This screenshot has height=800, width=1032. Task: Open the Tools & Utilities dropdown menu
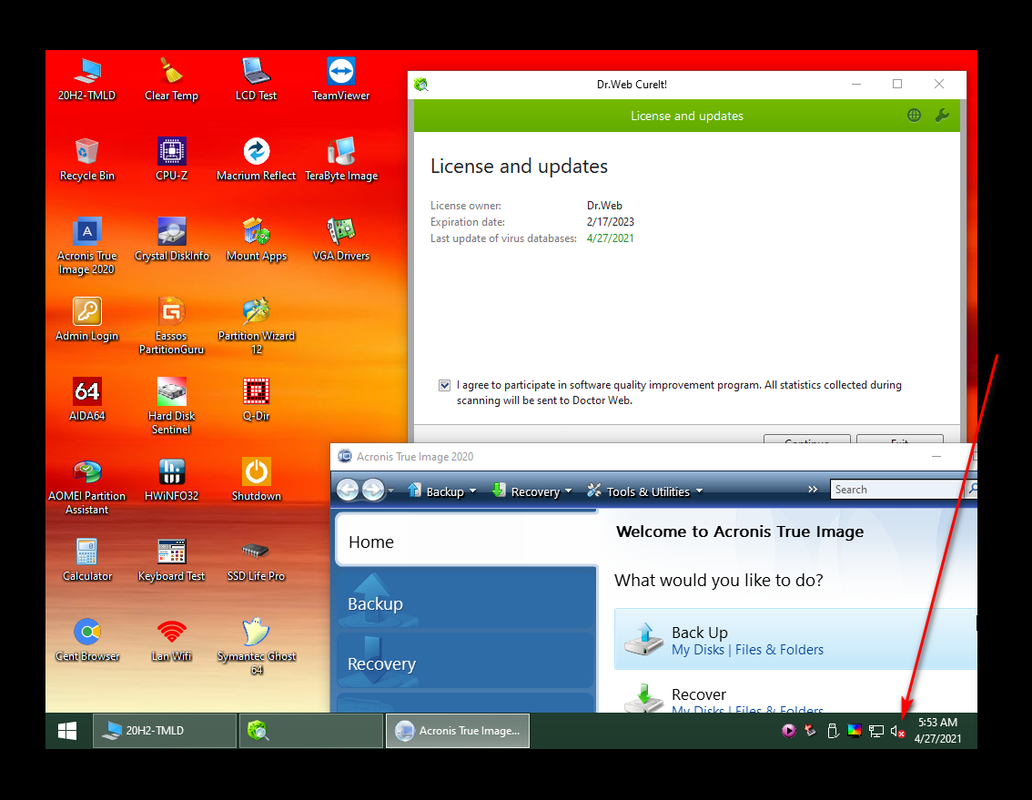tap(645, 491)
